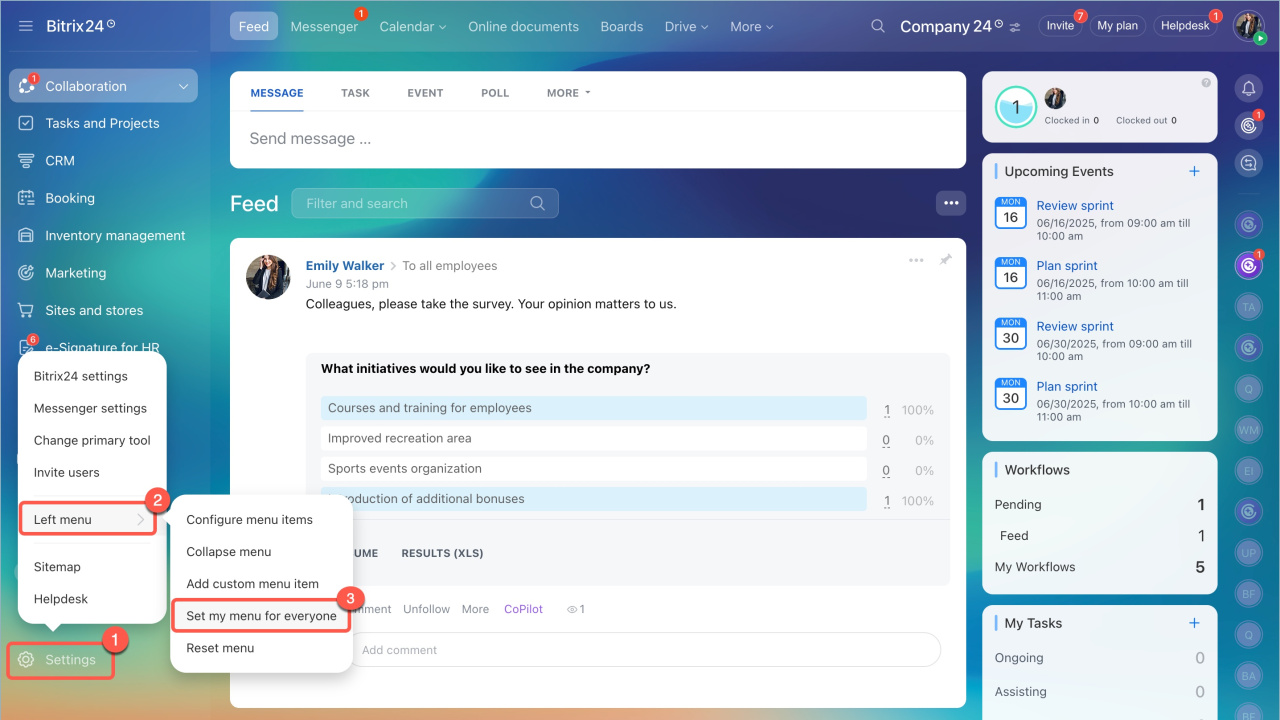Screen dimensions: 1280x720
Task: Expand the Collaboration section dropdown
Action: tap(183, 87)
